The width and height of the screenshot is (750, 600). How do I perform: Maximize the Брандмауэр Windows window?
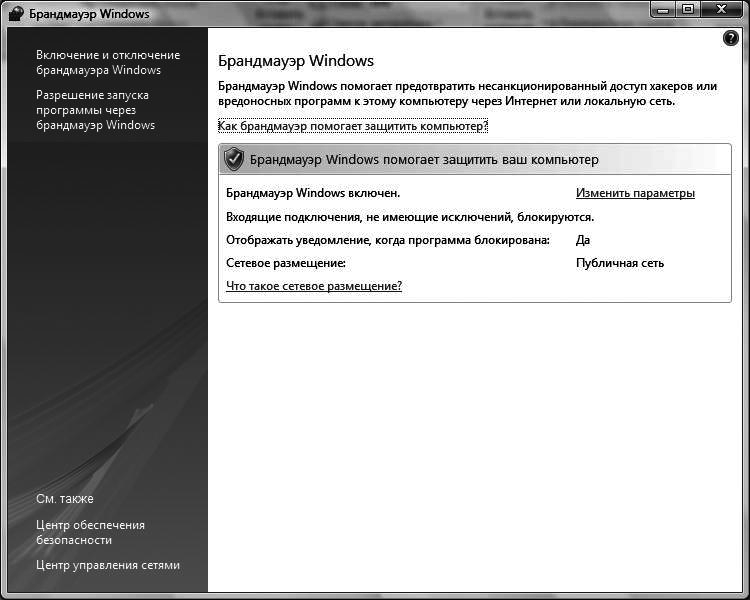688,10
